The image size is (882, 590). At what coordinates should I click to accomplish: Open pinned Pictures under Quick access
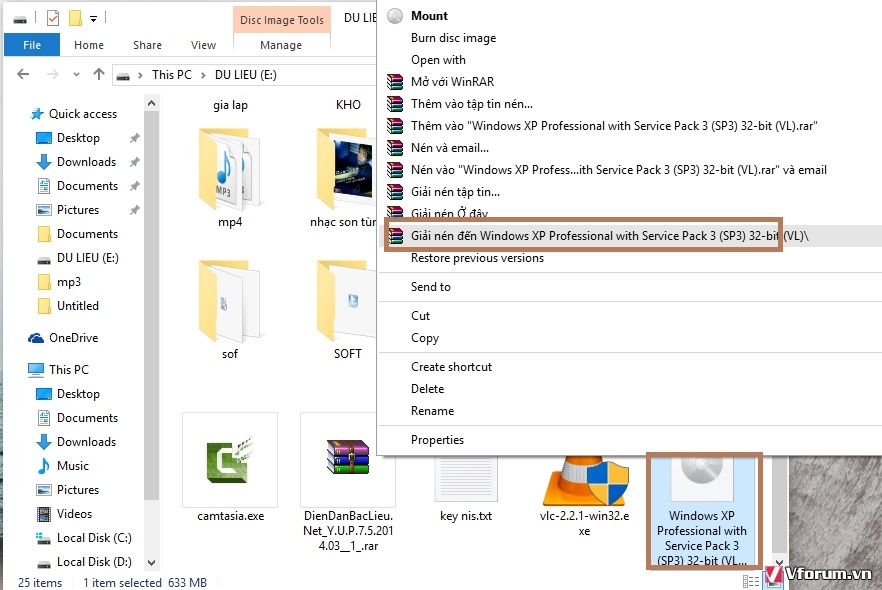(78, 210)
